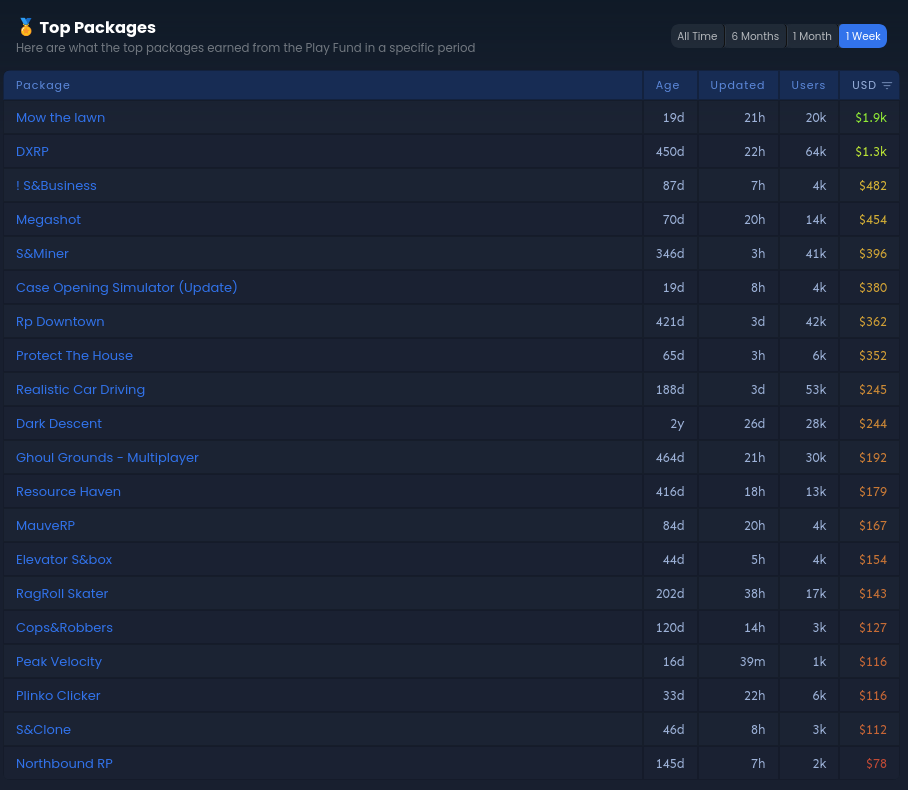Click the 26d updated value for Dark Descent

click(x=754, y=423)
